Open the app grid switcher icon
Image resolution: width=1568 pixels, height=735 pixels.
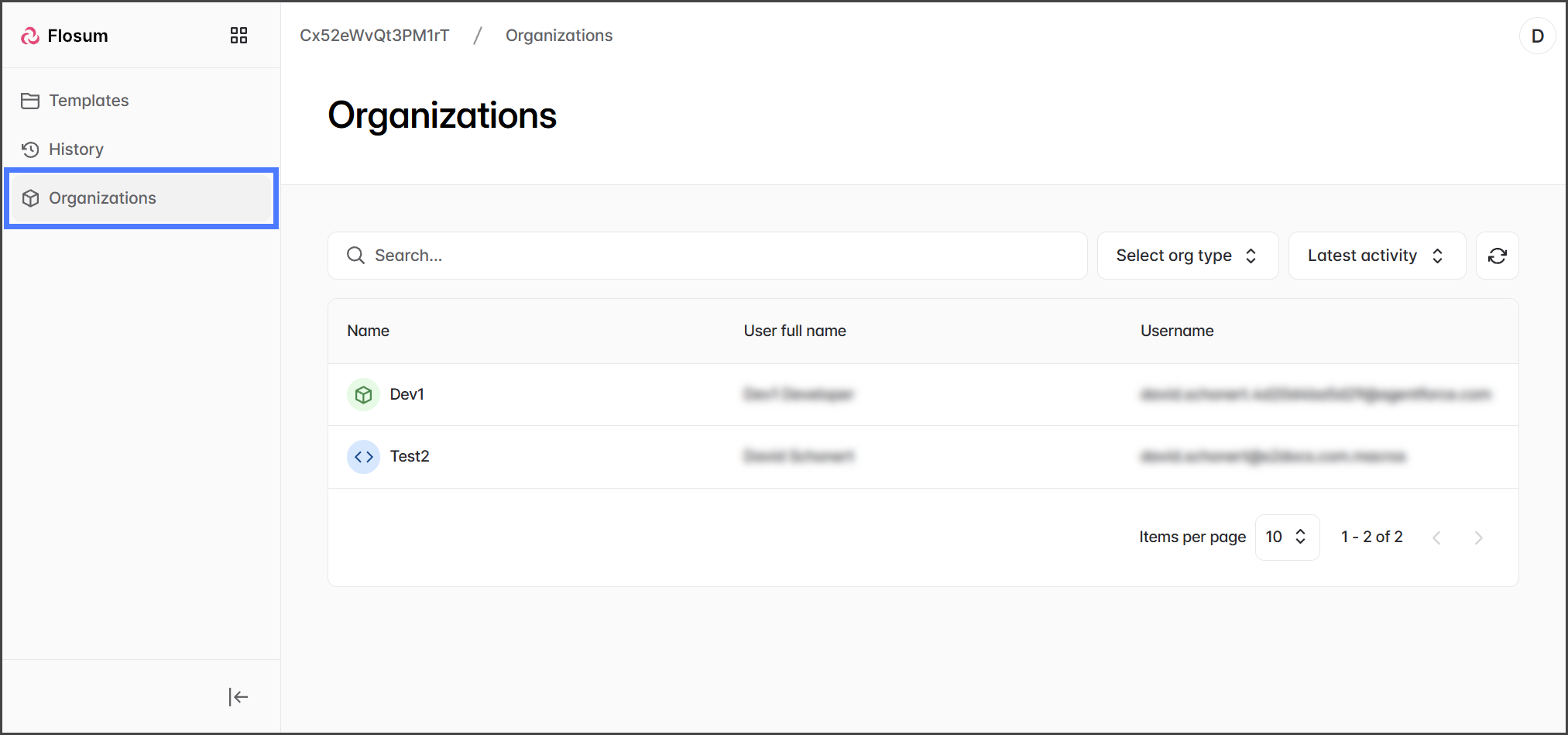[238, 36]
